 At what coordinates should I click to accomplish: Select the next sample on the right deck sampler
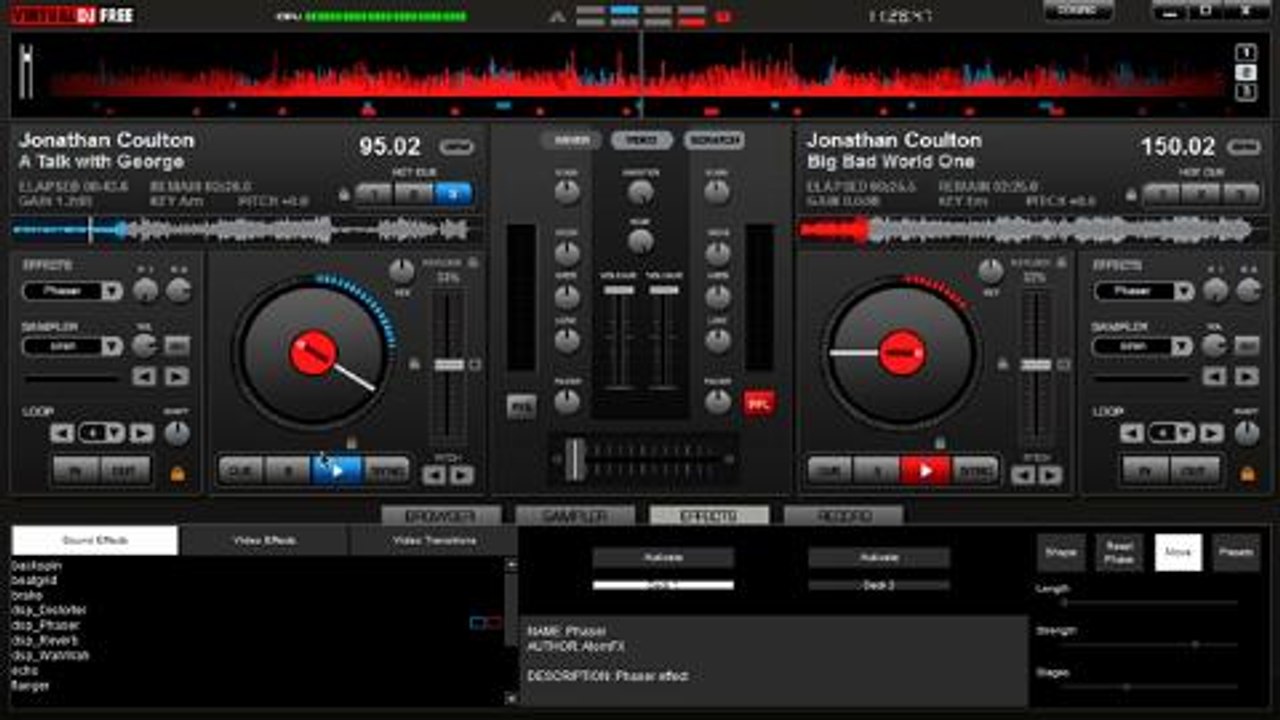[1246, 377]
